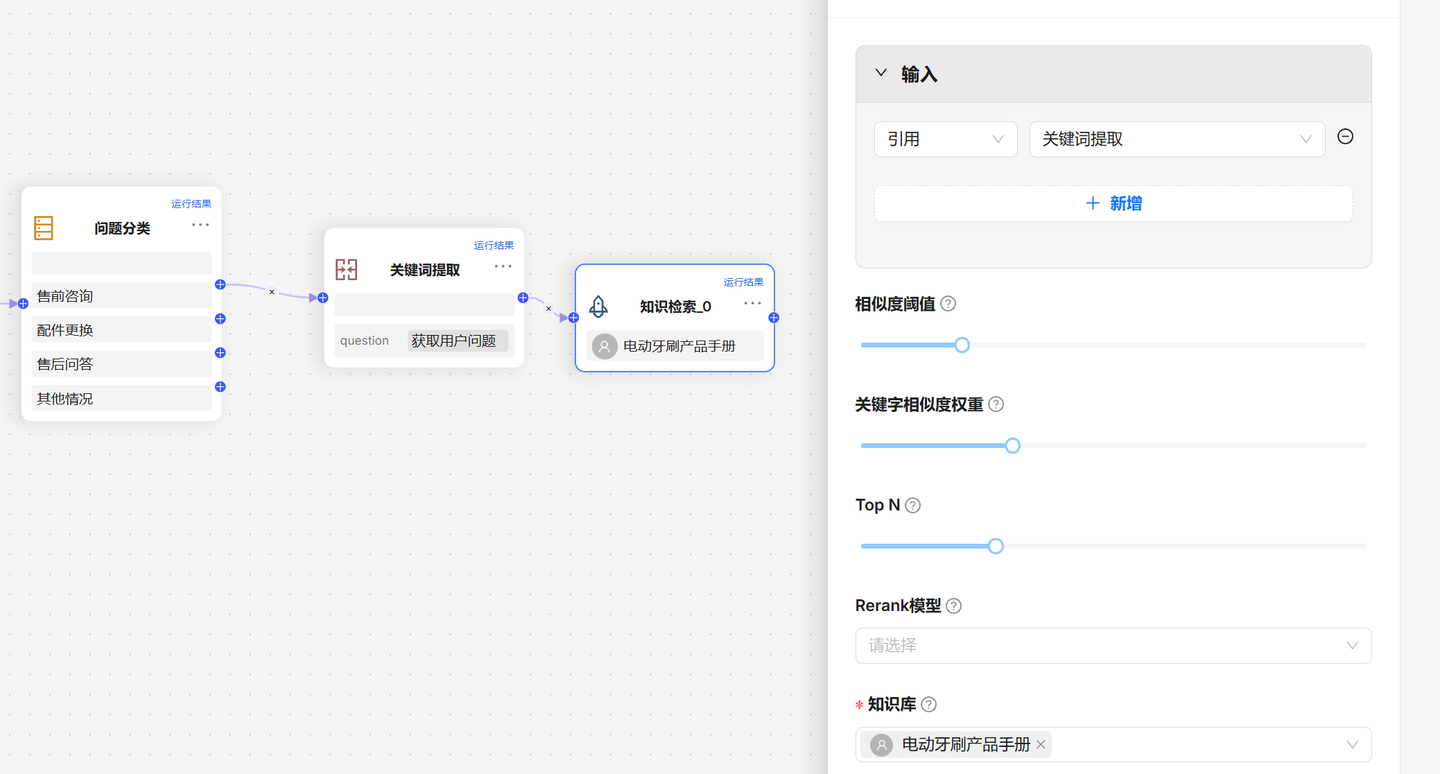Click the 关键词提取 node's extraction icon
This screenshot has height=774, width=1440.
pos(346,269)
